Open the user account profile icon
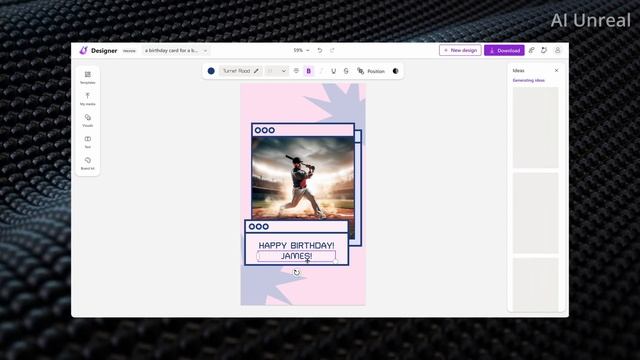The width and height of the screenshot is (640, 360). (x=557, y=50)
